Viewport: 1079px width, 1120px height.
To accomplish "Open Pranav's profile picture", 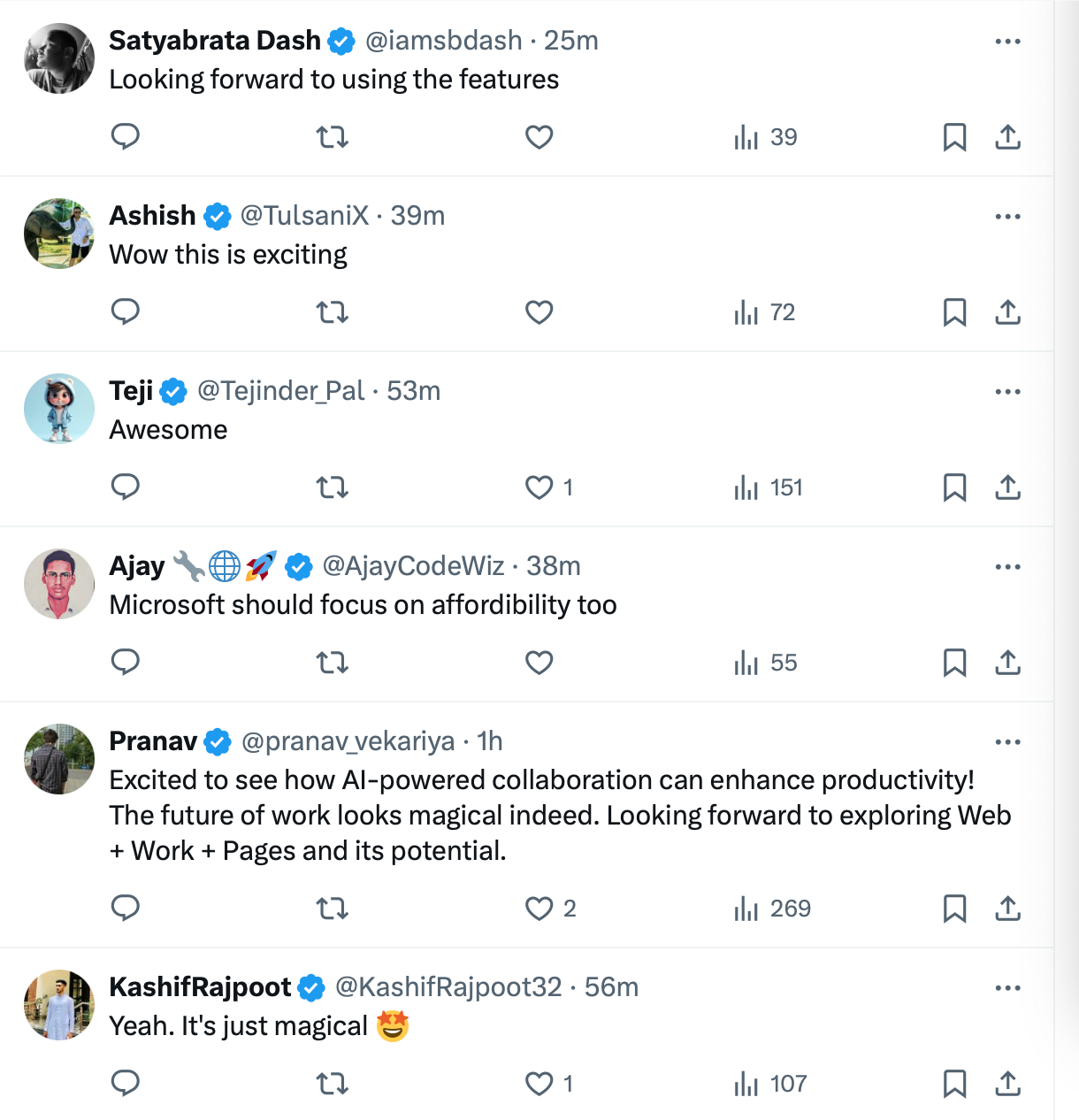I will click(x=59, y=759).
